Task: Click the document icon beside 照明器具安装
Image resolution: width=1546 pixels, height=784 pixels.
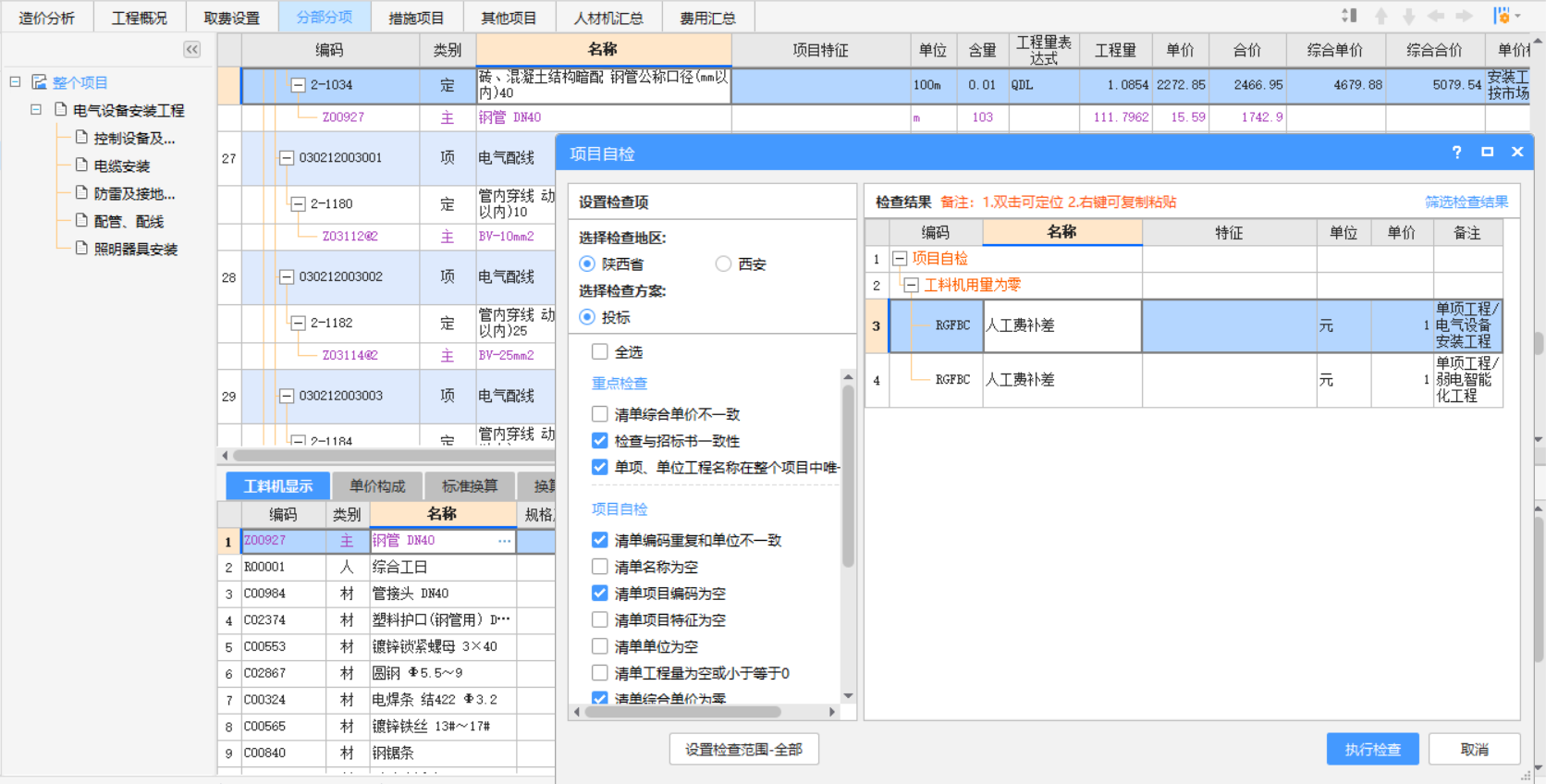Action: 82,249
